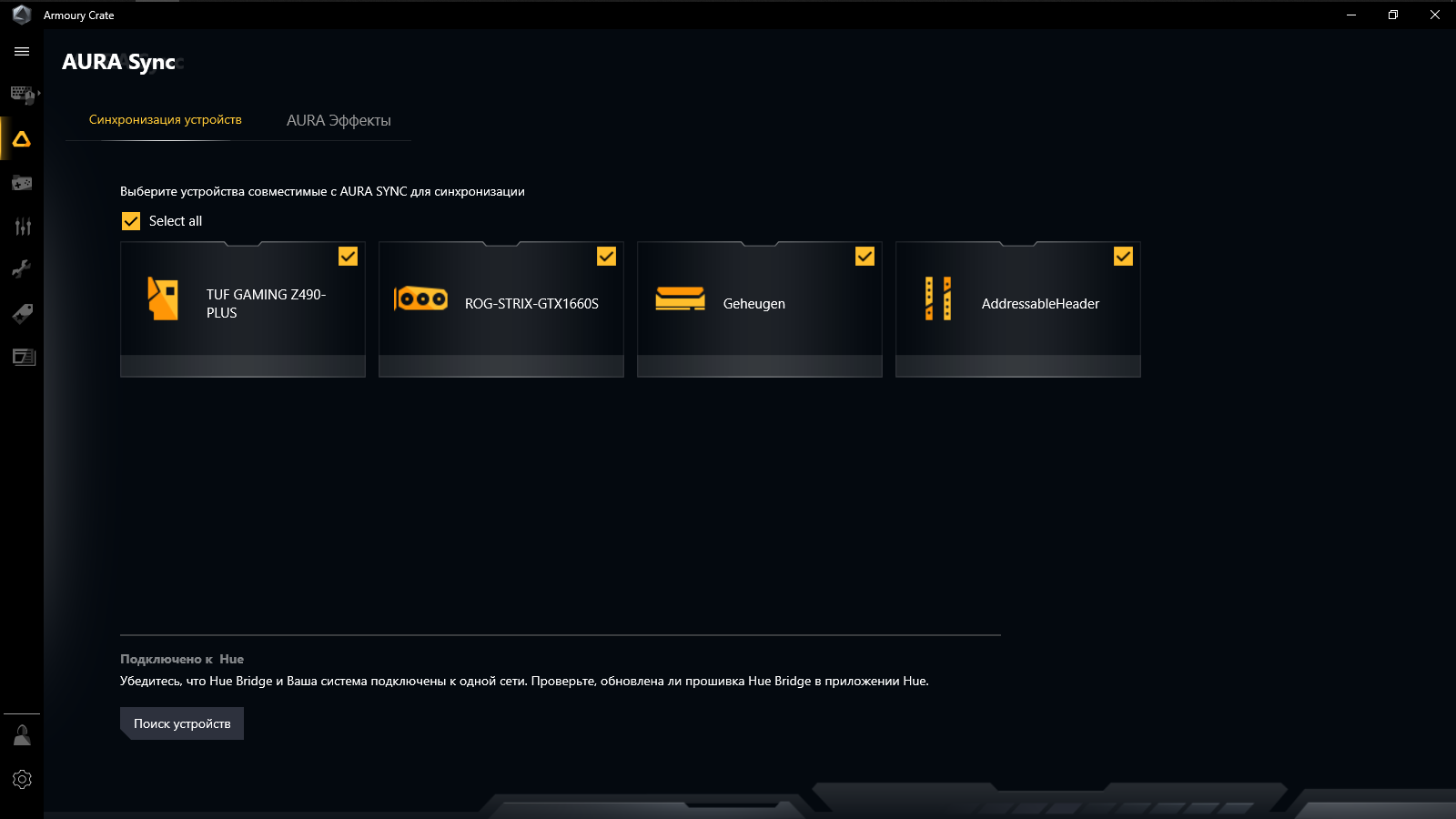Toggle the Select all checkbox
The image size is (1456, 819).
131,221
